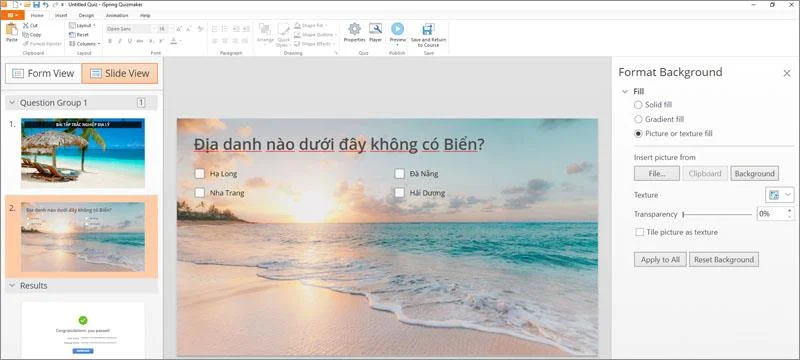Close the Format Background panel
This screenshot has height=360, width=800.
[787, 73]
